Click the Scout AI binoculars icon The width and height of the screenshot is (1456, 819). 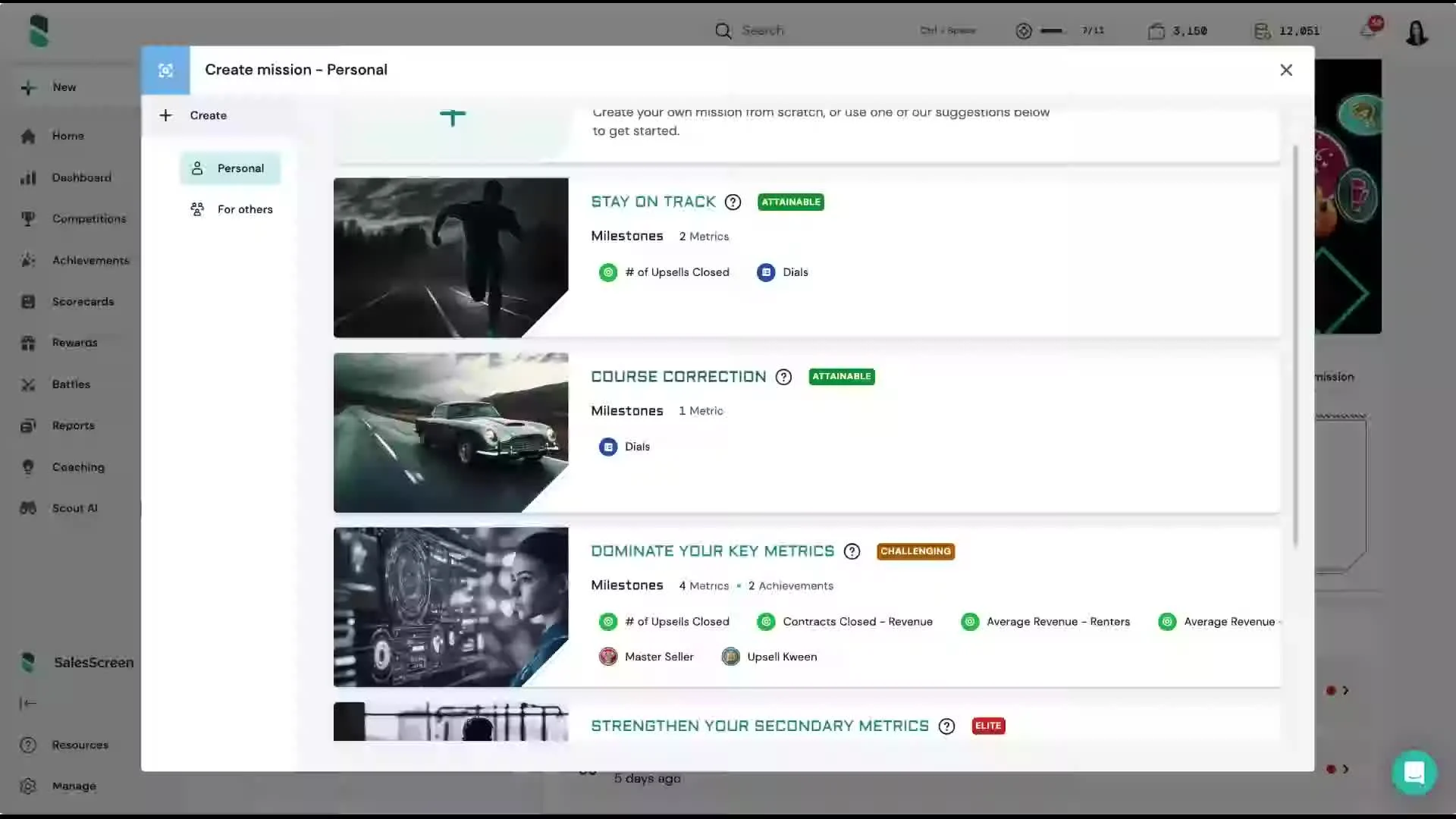click(29, 508)
